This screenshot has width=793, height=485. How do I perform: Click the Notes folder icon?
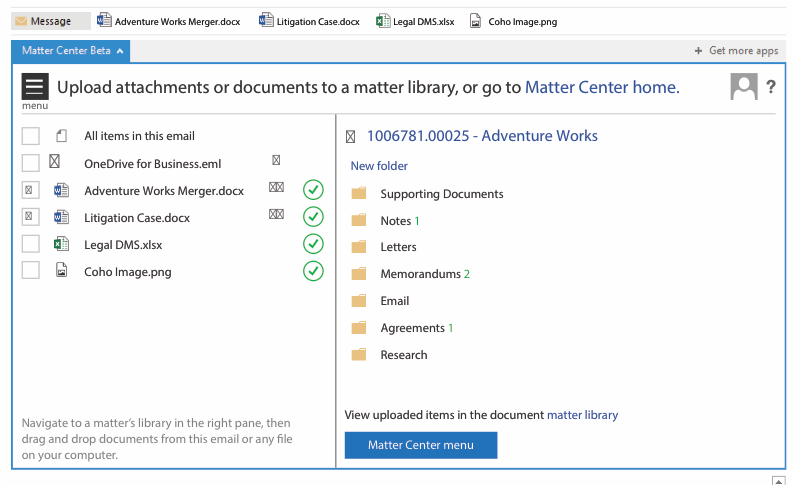[359, 220]
